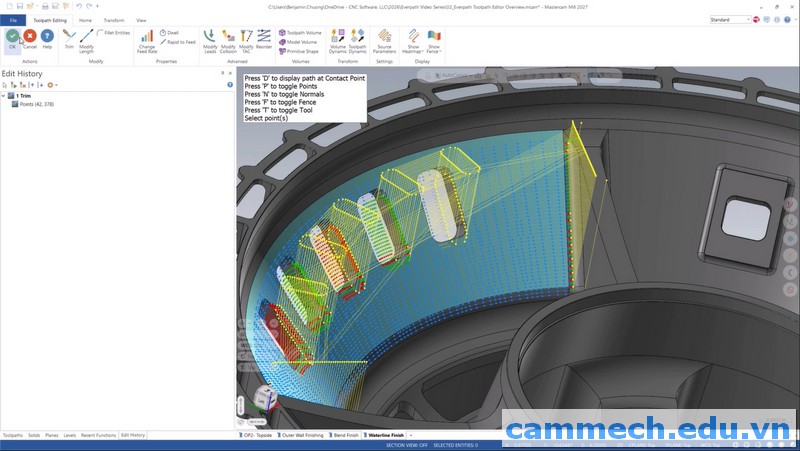Image resolution: width=800 pixels, height=451 pixels.
Task: Click the New file icon in quick access
Action: click(10, 6)
